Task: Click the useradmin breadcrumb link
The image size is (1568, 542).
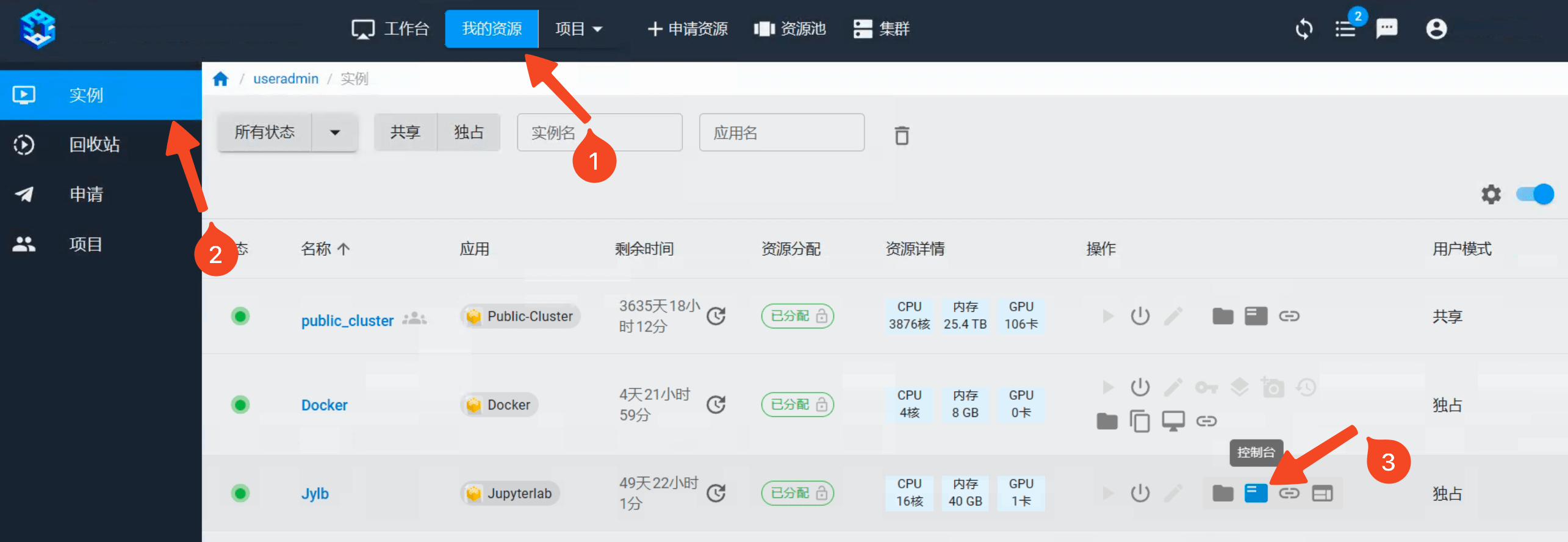Action: tap(286, 79)
